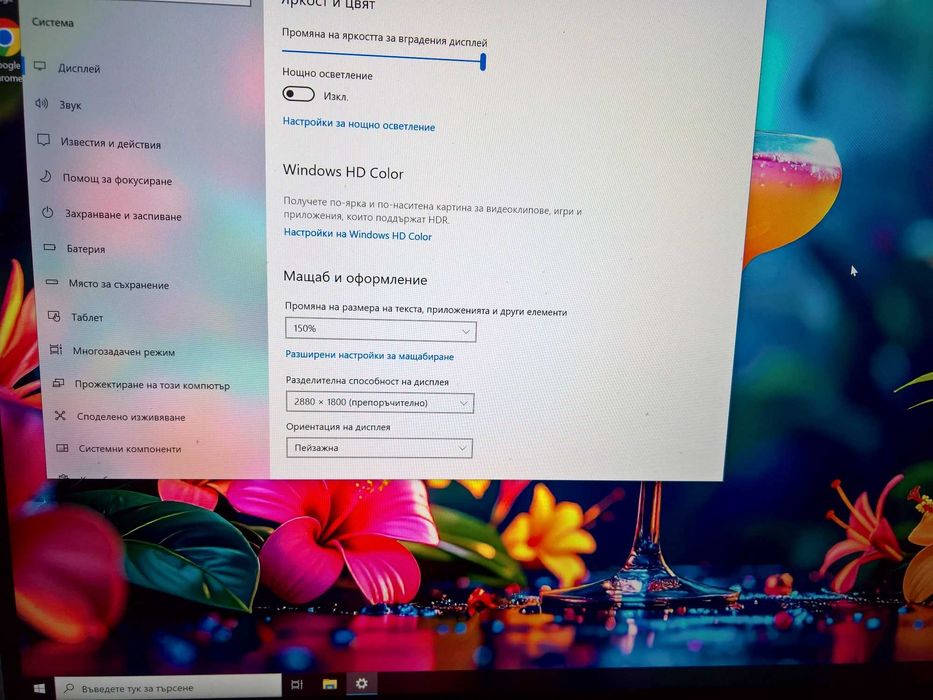Open Известия и действия settings
This screenshot has width=933, height=700.
point(111,143)
